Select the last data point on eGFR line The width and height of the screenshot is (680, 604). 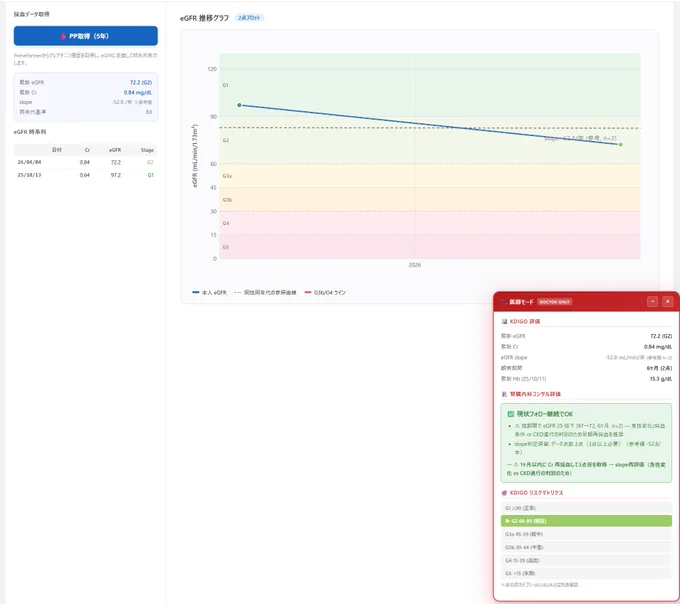pyautogui.click(x=621, y=144)
